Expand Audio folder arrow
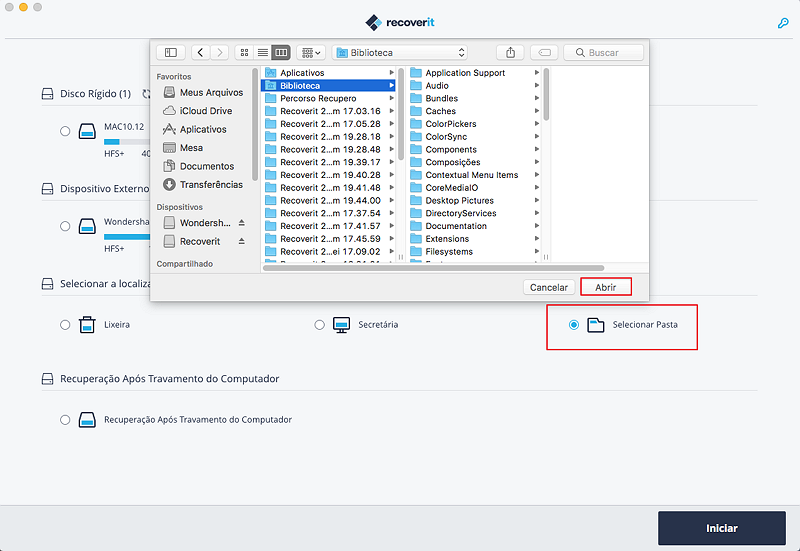The image size is (800, 551). click(x=537, y=85)
